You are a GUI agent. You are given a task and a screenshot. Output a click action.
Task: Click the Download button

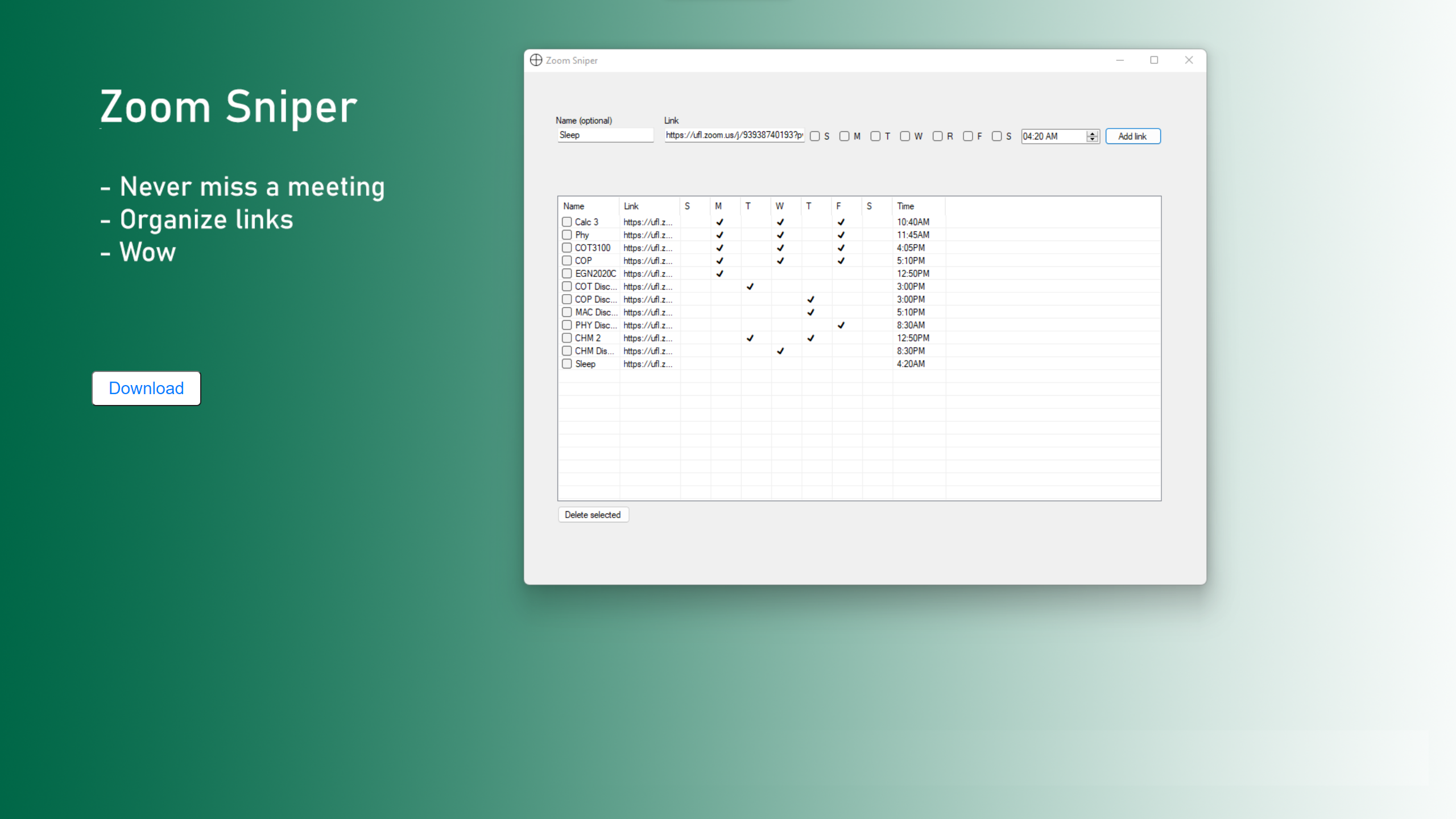[146, 388]
